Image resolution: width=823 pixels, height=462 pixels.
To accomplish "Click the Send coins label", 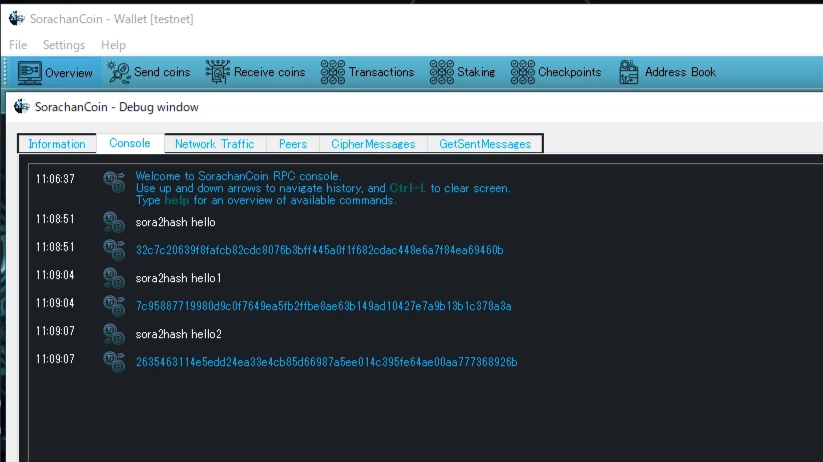I will coord(162,72).
